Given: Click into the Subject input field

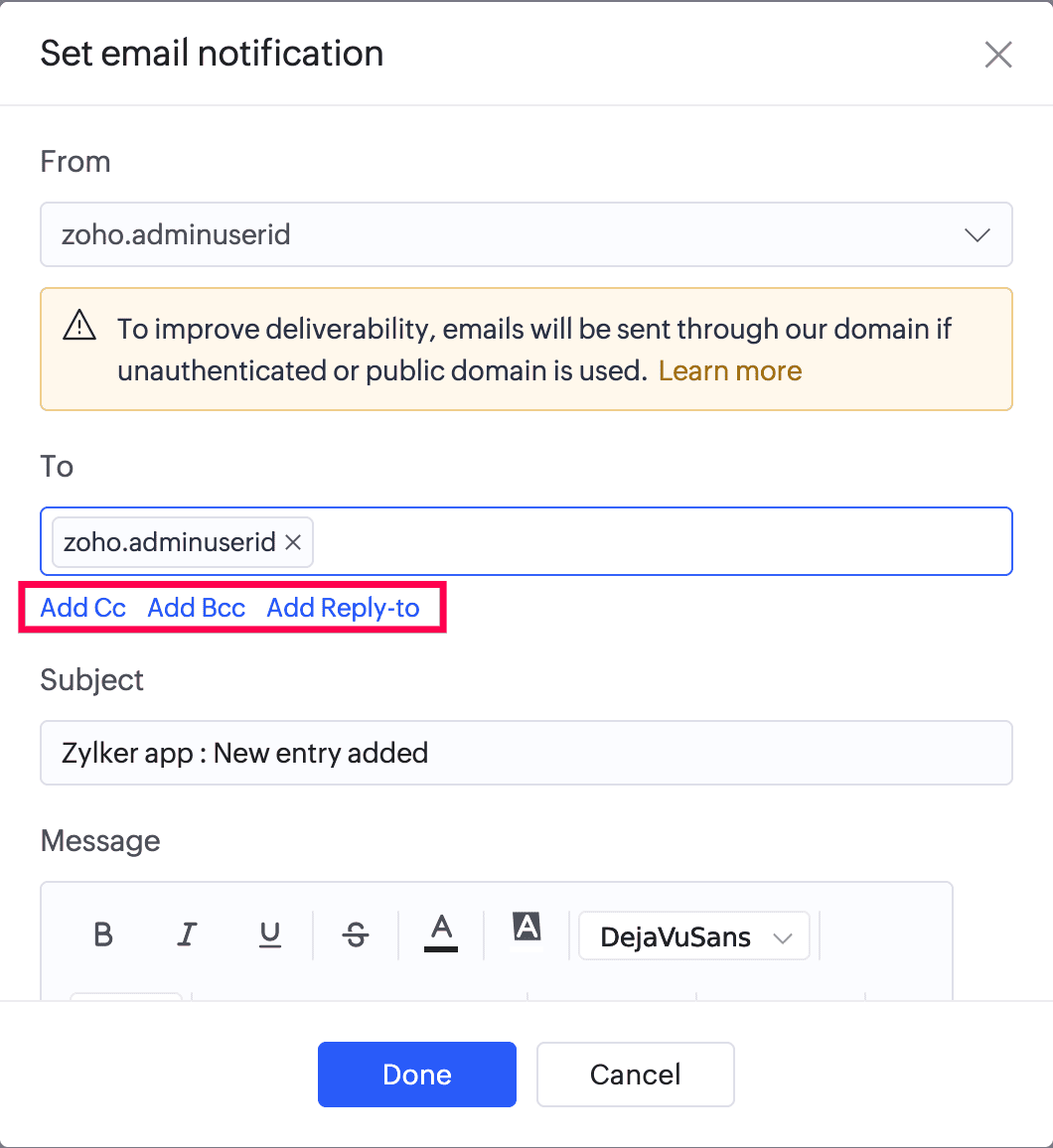Looking at the screenshot, I should [x=525, y=753].
